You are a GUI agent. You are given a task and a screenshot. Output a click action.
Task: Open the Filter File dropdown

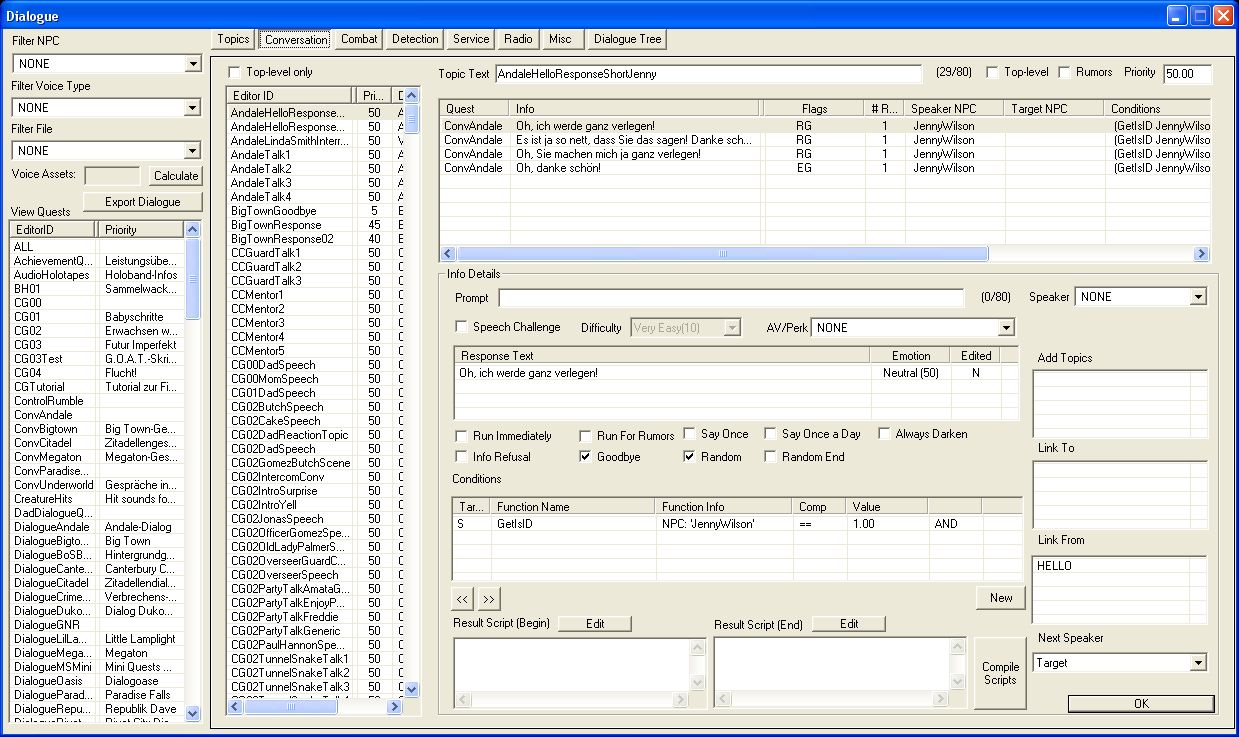click(x=193, y=151)
